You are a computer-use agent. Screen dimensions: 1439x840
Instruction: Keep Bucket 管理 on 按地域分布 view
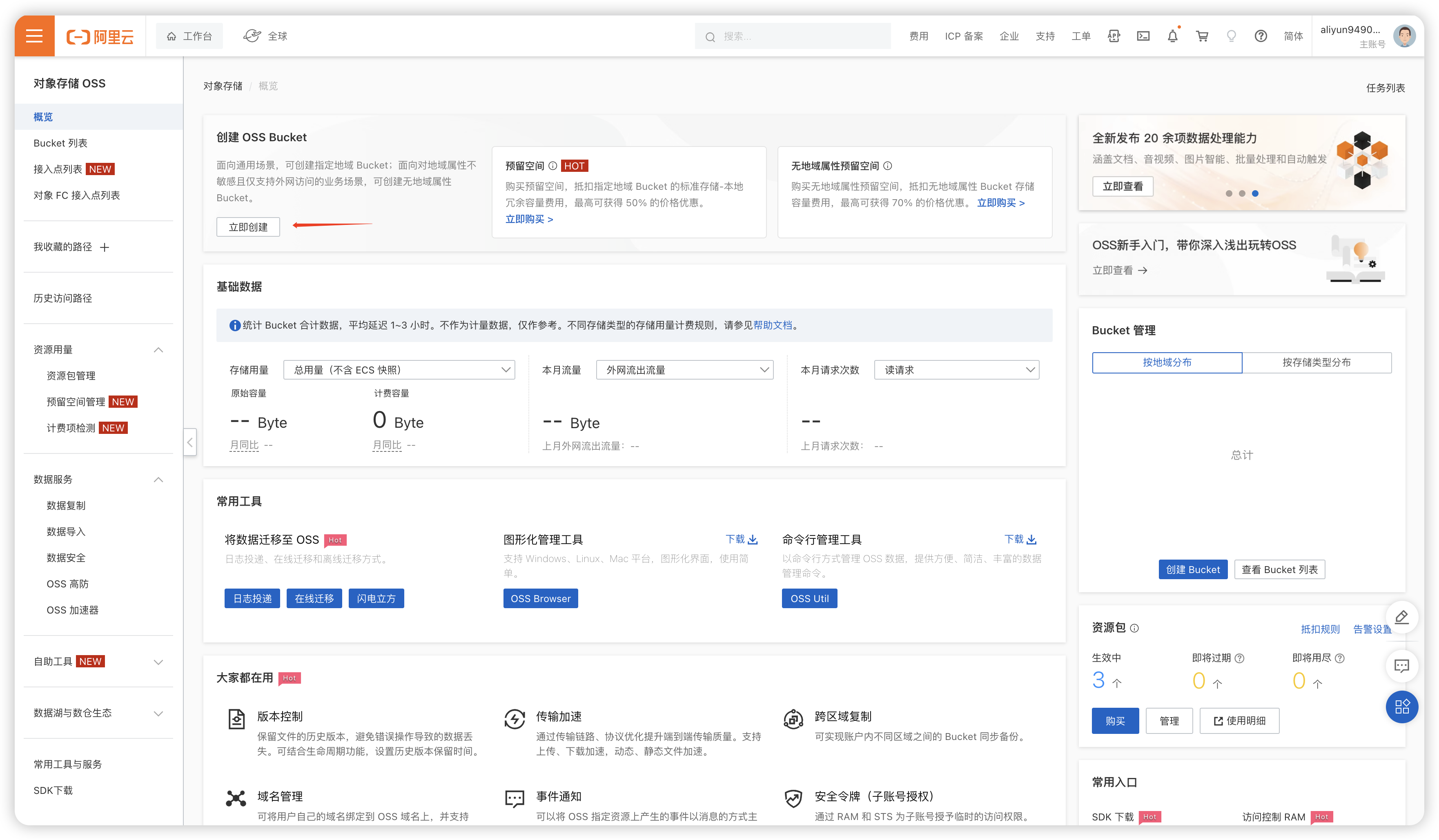click(1167, 362)
